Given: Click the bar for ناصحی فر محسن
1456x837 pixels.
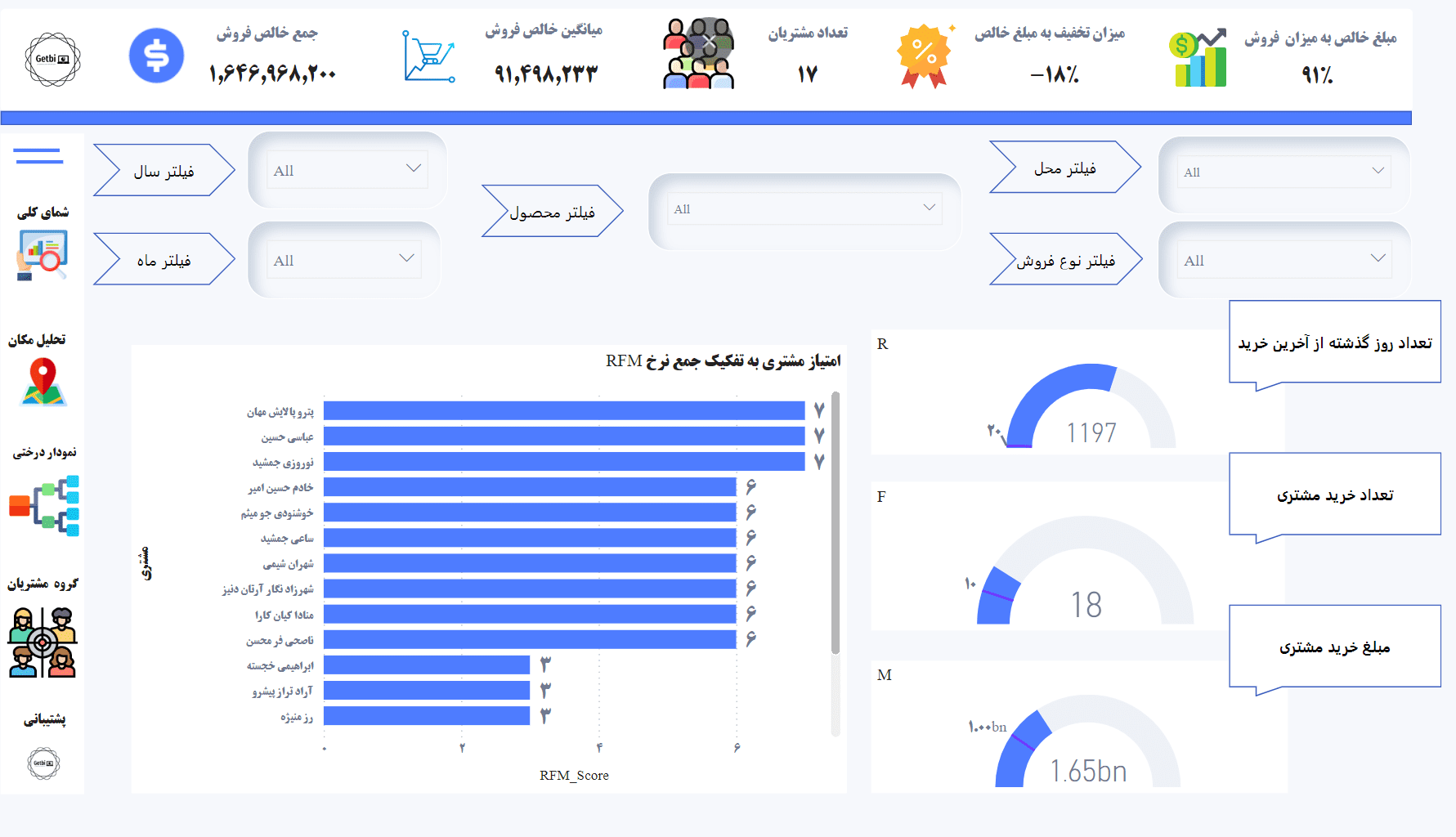Looking at the screenshot, I should [x=530, y=639].
